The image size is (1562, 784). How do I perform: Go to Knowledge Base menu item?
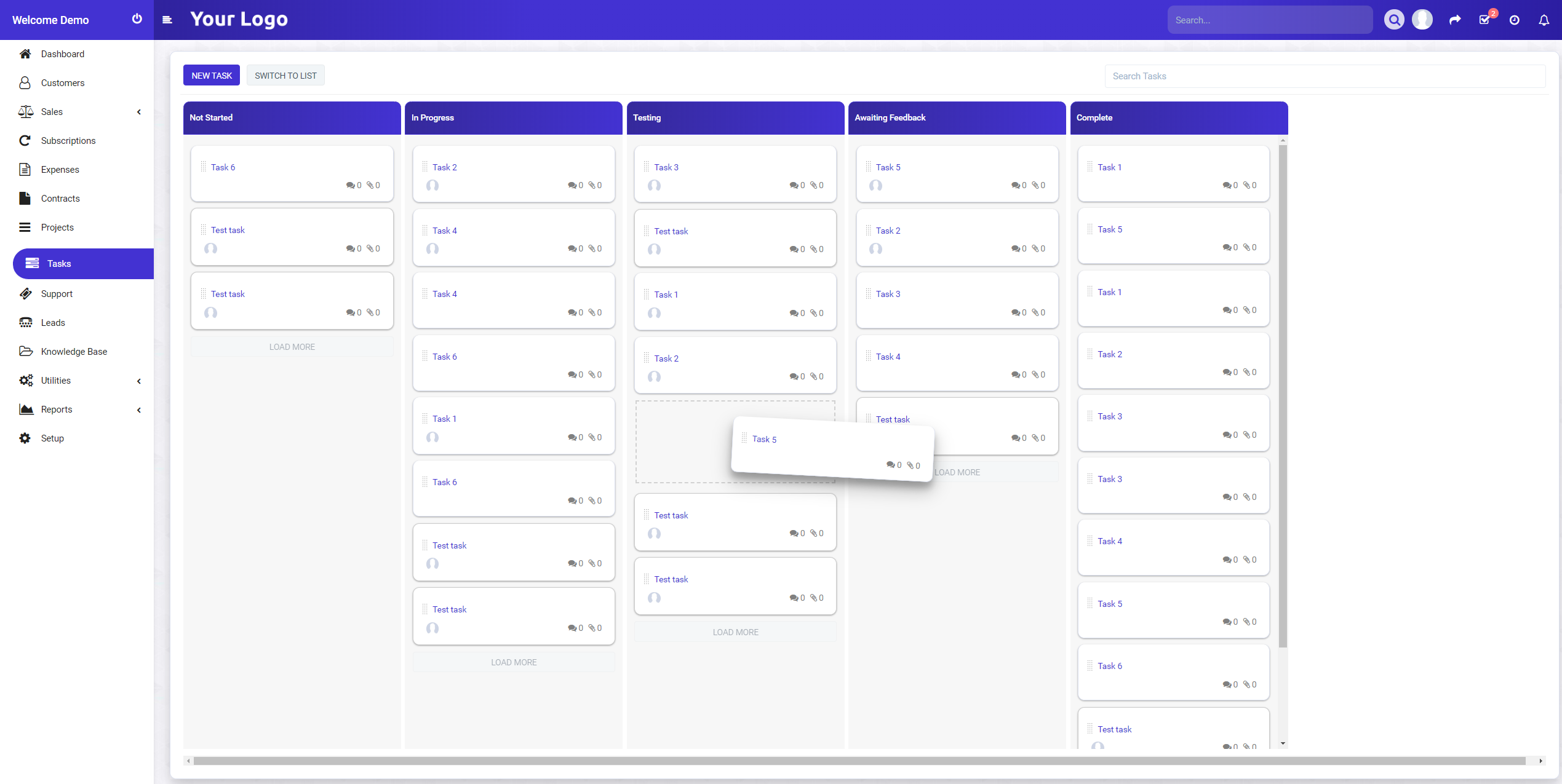[74, 352]
